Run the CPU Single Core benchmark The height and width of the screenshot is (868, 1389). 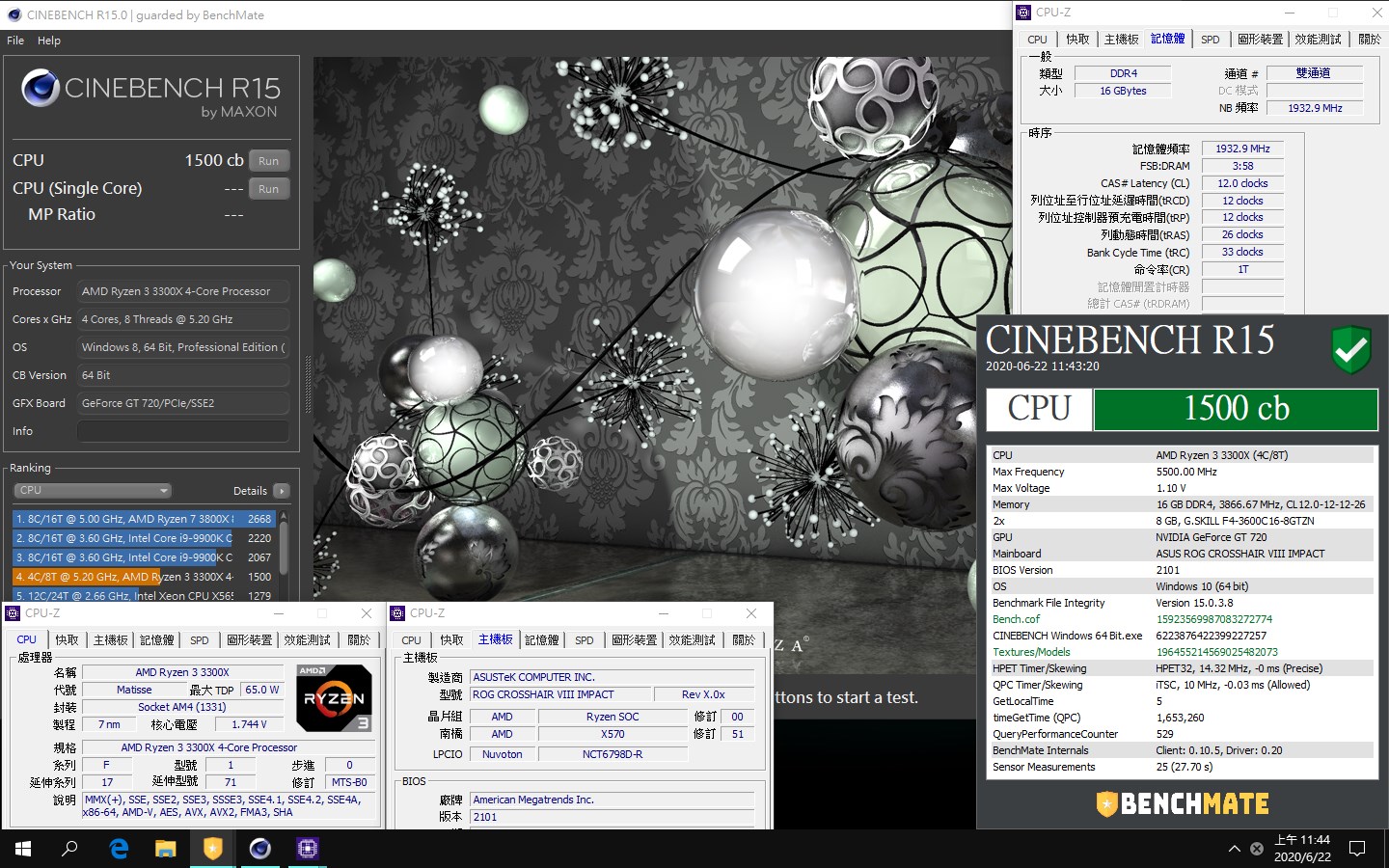coord(269,189)
